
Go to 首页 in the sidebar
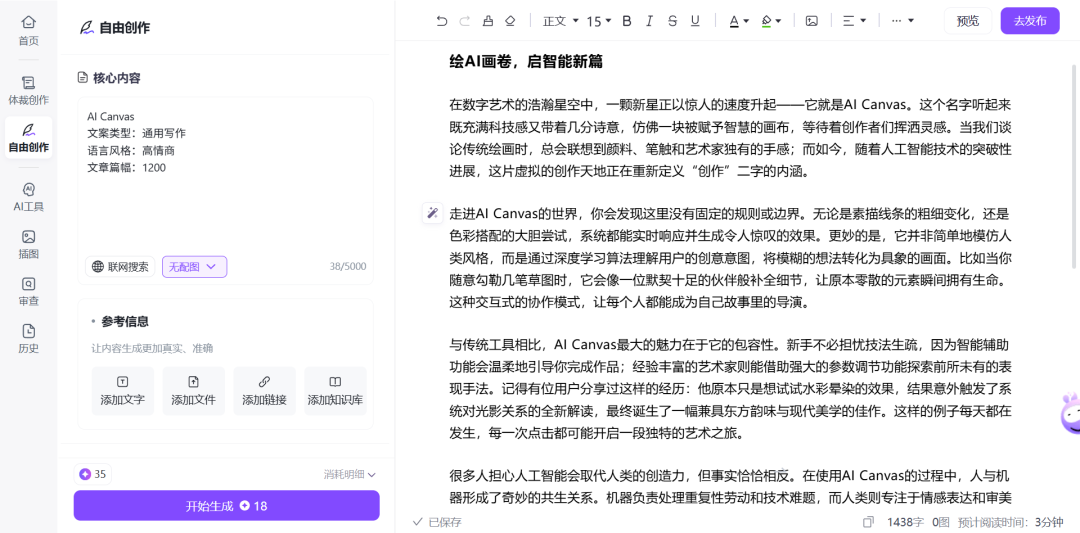click(28, 30)
